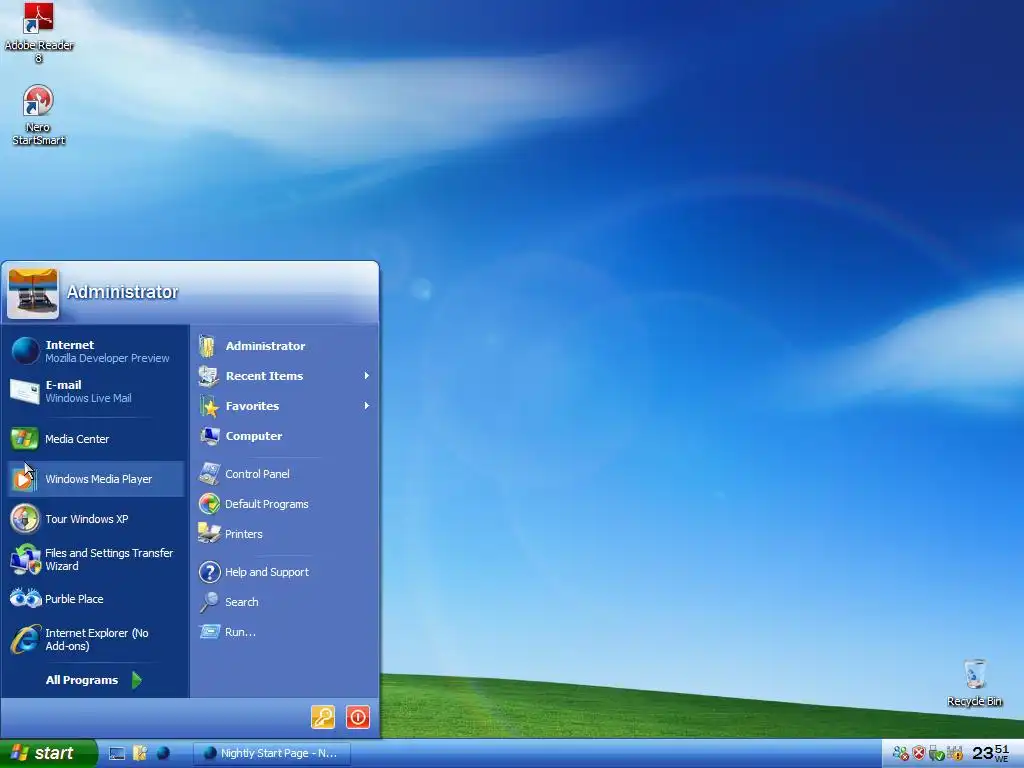The image size is (1024, 768).
Task: Click the taskbar clock showing 23:51
Action: tap(991, 753)
